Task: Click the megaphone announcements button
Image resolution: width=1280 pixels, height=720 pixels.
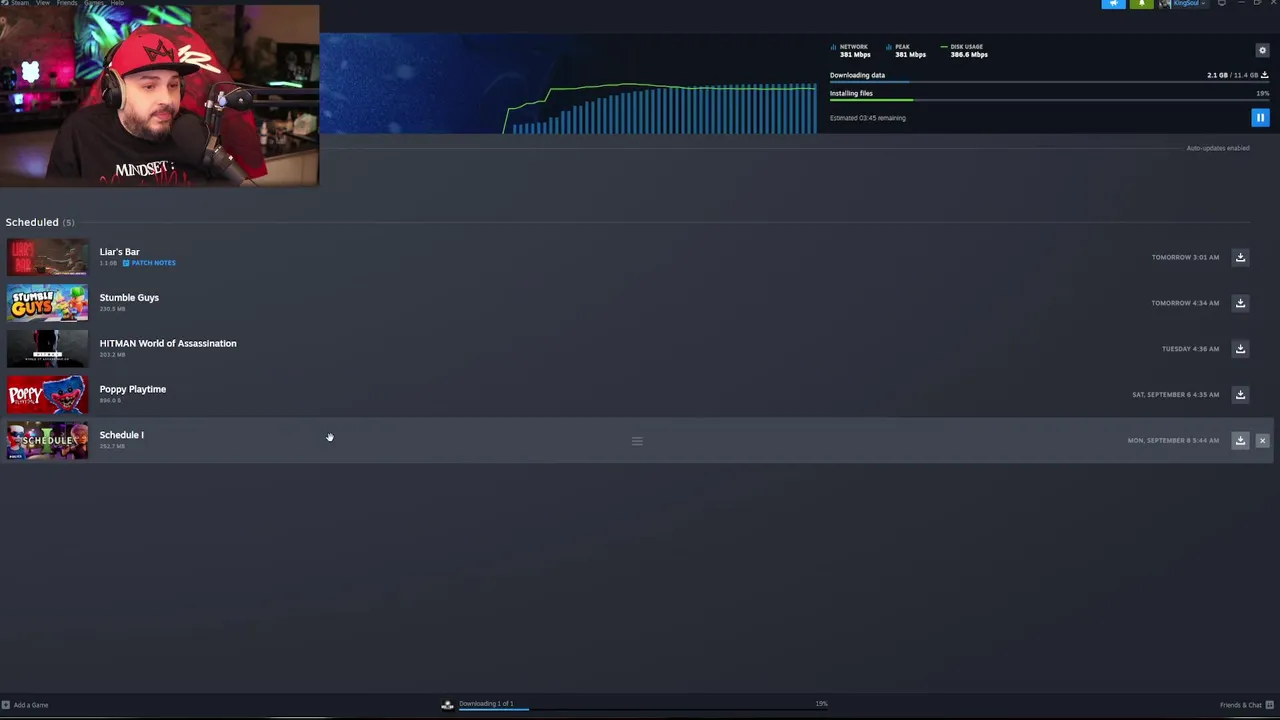Action: (x=1113, y=4)
